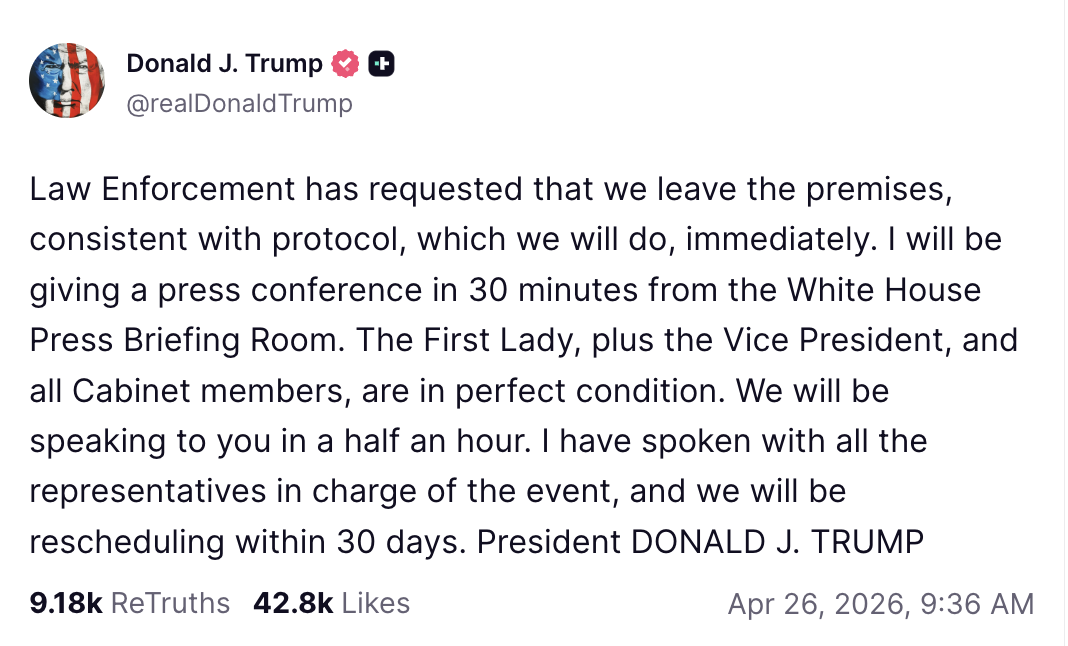This screenshot has height=646, width=1068.
Task: Open the Donald J. Trump display name
Action: [224, 64]
